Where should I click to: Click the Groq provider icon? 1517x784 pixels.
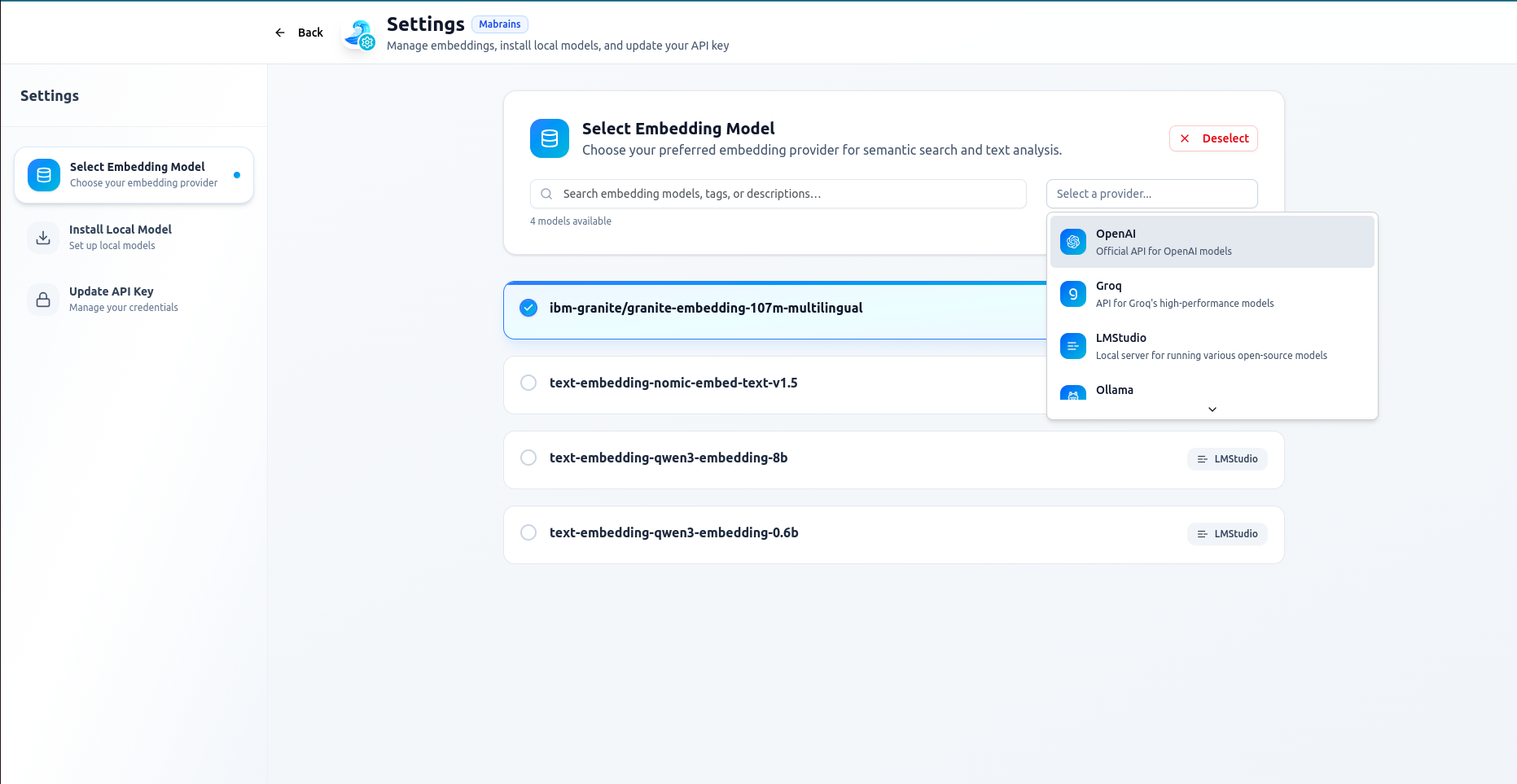[x=1072, y=293]
